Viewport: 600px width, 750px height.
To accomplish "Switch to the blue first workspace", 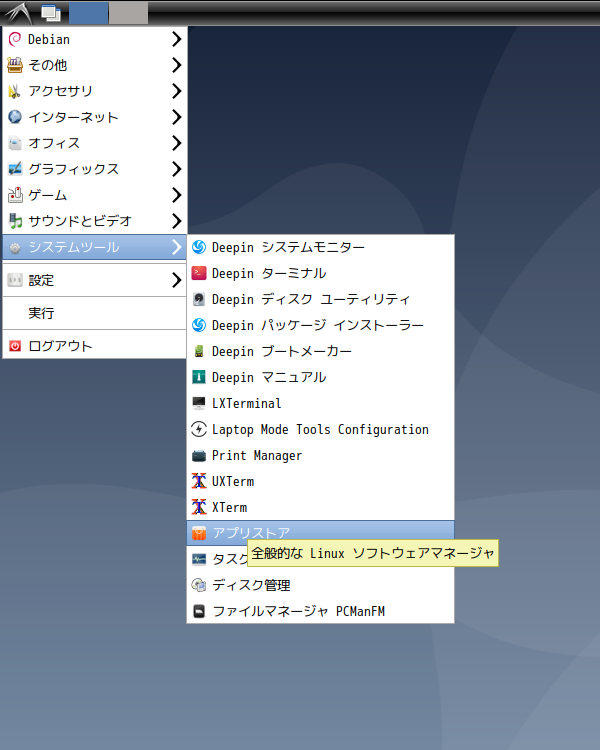I will (x=89, y=13).
